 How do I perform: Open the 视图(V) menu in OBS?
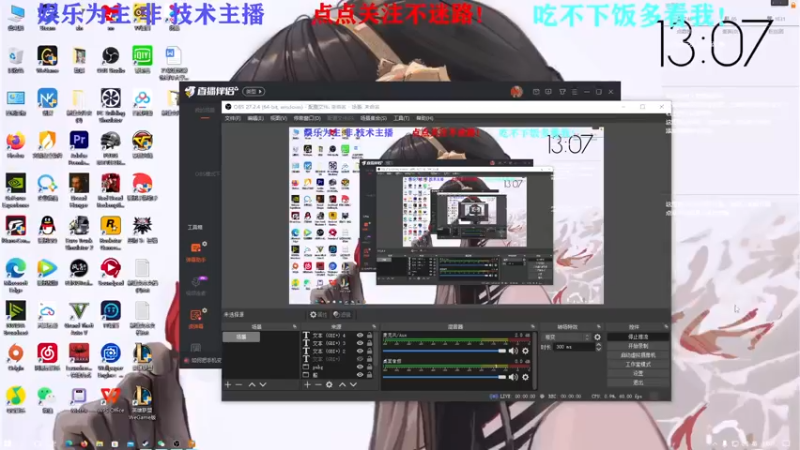tap(279, 118)
